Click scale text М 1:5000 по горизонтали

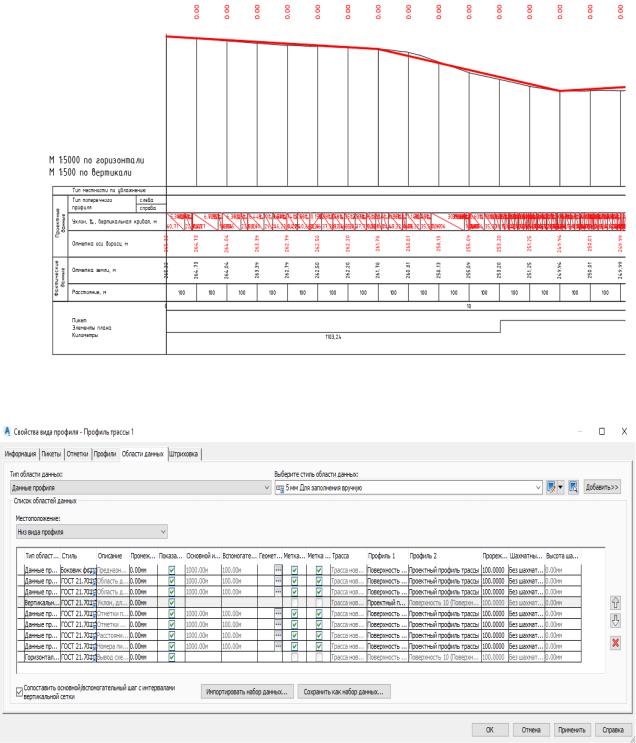point(97,160)
